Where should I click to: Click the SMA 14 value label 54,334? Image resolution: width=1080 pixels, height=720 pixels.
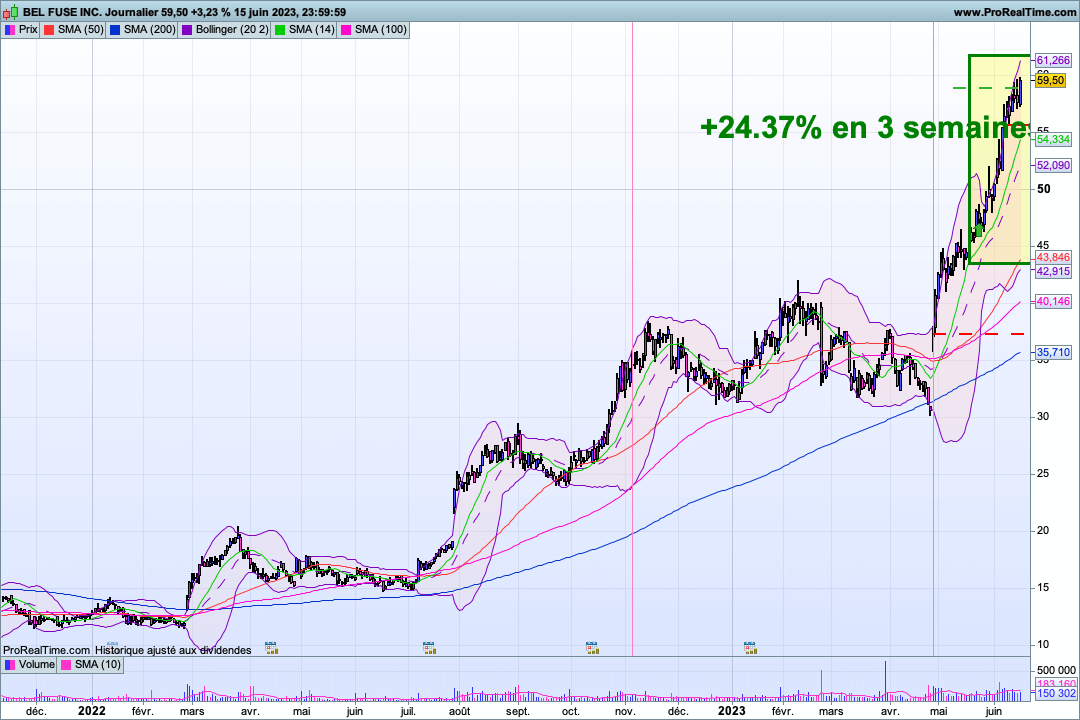click(1053, 139)
